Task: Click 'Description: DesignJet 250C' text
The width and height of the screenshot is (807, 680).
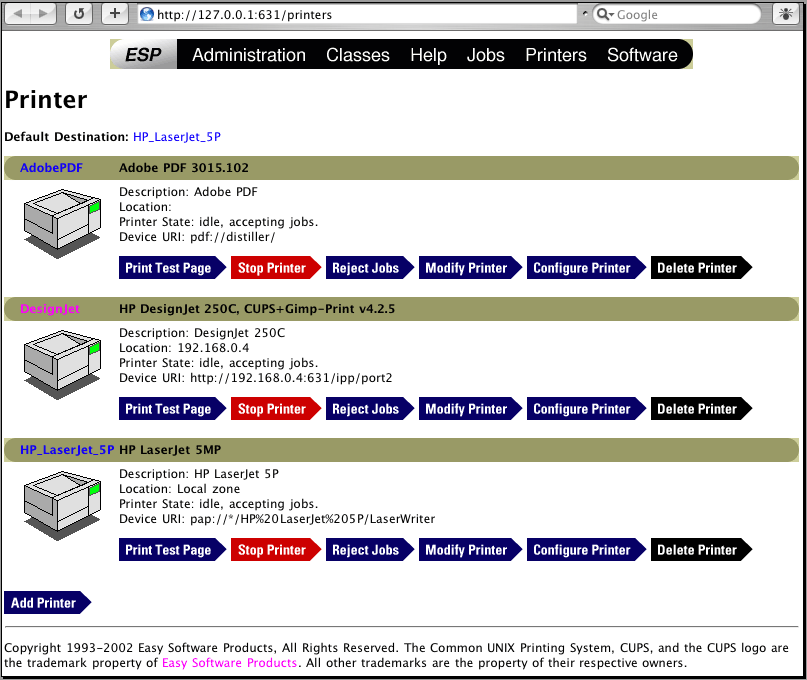Action: pyautogui.click(x=202, y=333)
